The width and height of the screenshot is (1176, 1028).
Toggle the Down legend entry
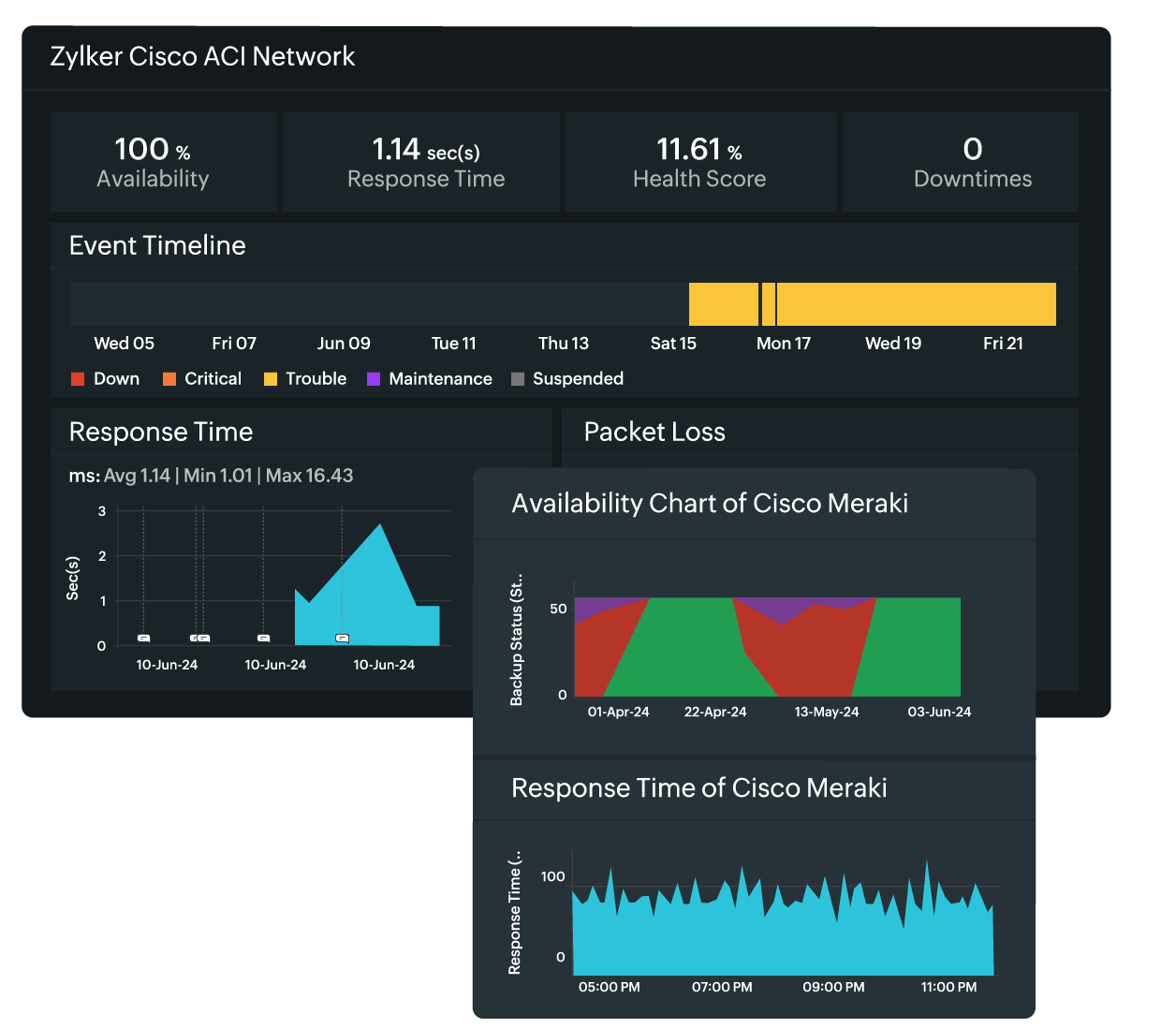[105, 378]
